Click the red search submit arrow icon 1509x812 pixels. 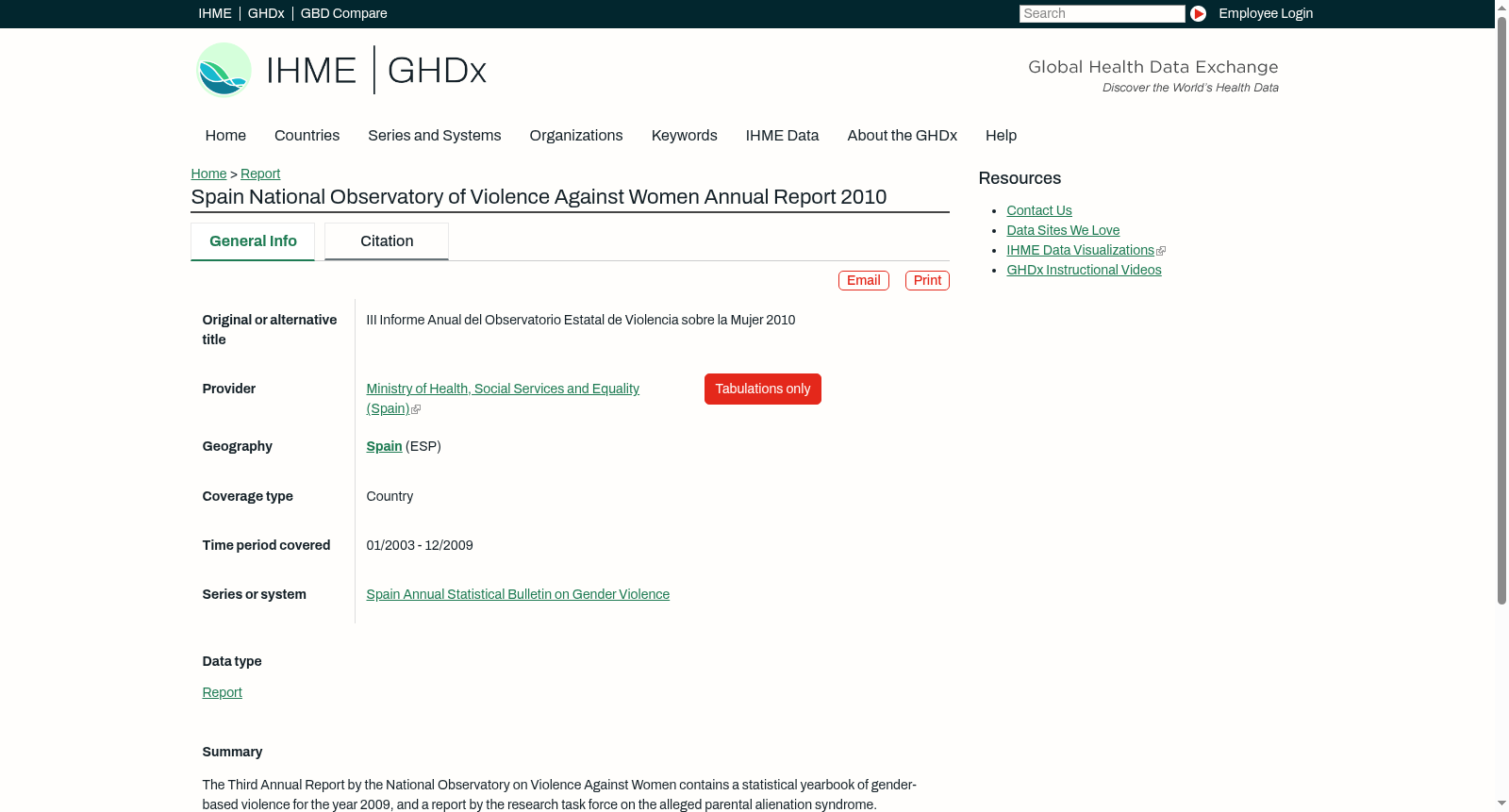pyautogui.click(x=1198, y=13)
